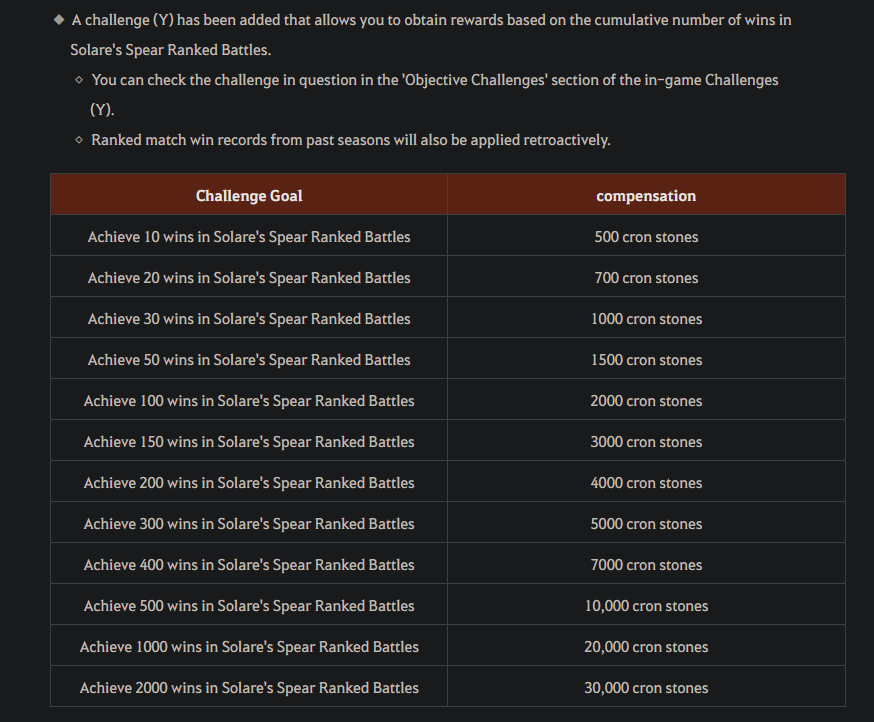Image resolution: width=874 pixels, height=722 pixels.
Task: Click 'Achieve 1000 wins in Solare's Spear Ranked Battles'
Action: (249, 647)
